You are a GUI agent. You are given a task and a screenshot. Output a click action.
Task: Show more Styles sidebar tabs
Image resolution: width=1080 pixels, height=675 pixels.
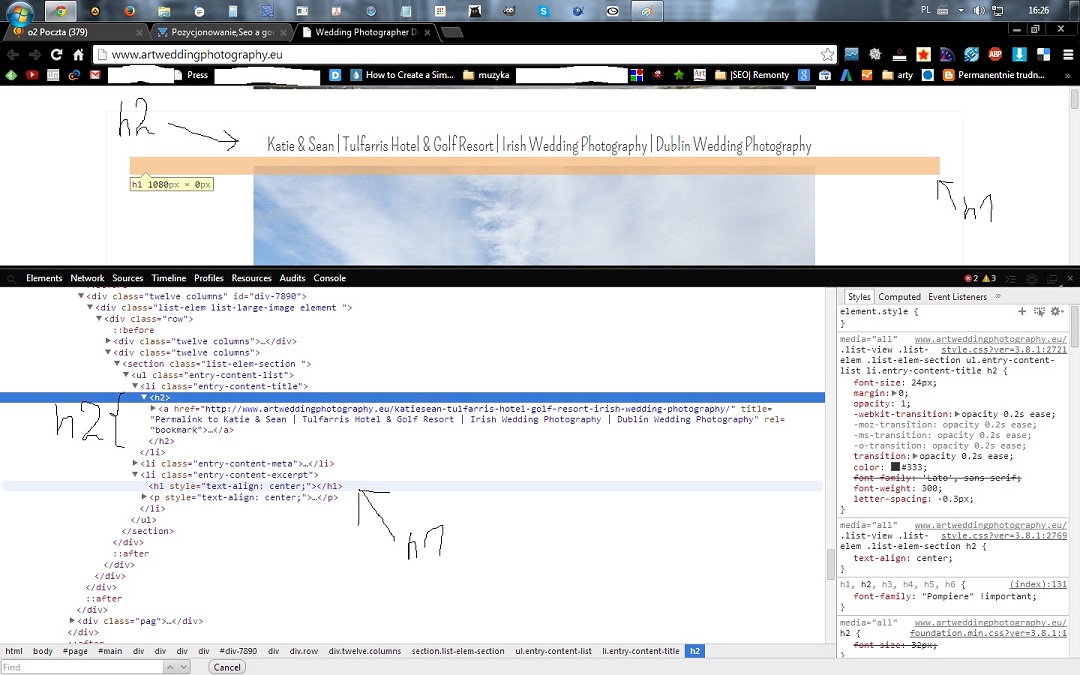(998, 296)
